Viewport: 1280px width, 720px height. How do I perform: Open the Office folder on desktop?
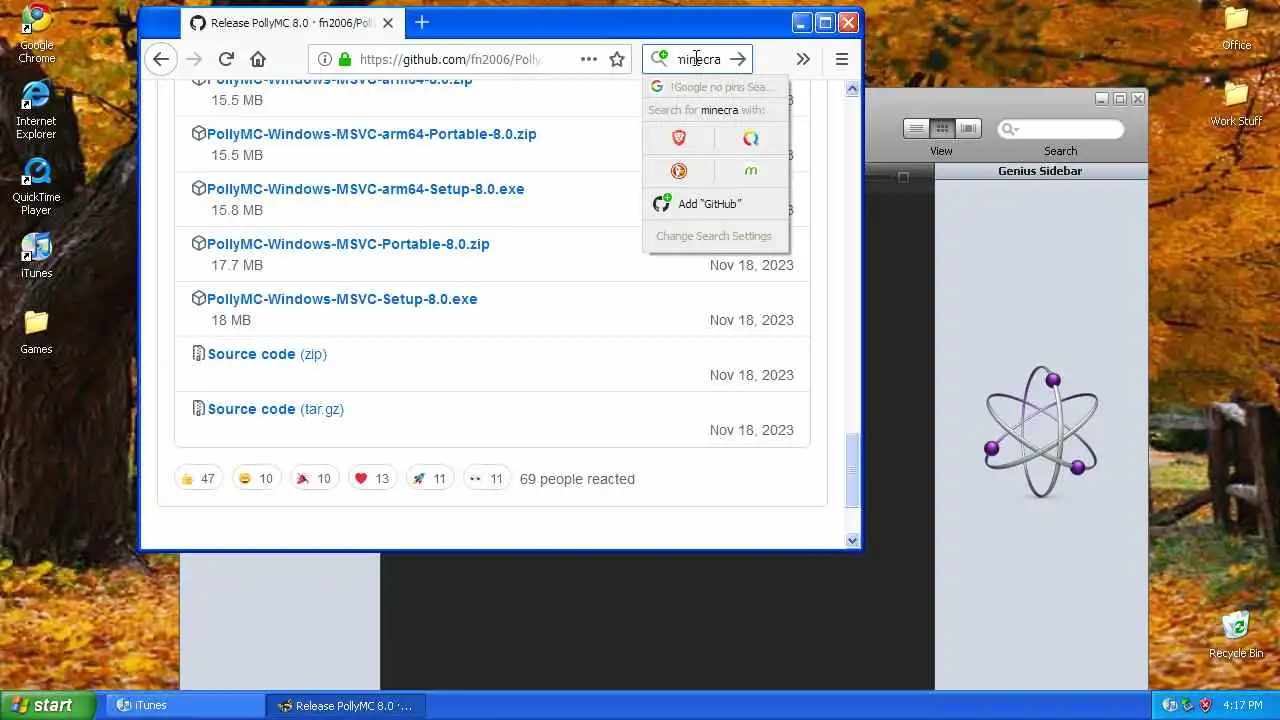pyautogui.click(x=1237, y=28)
